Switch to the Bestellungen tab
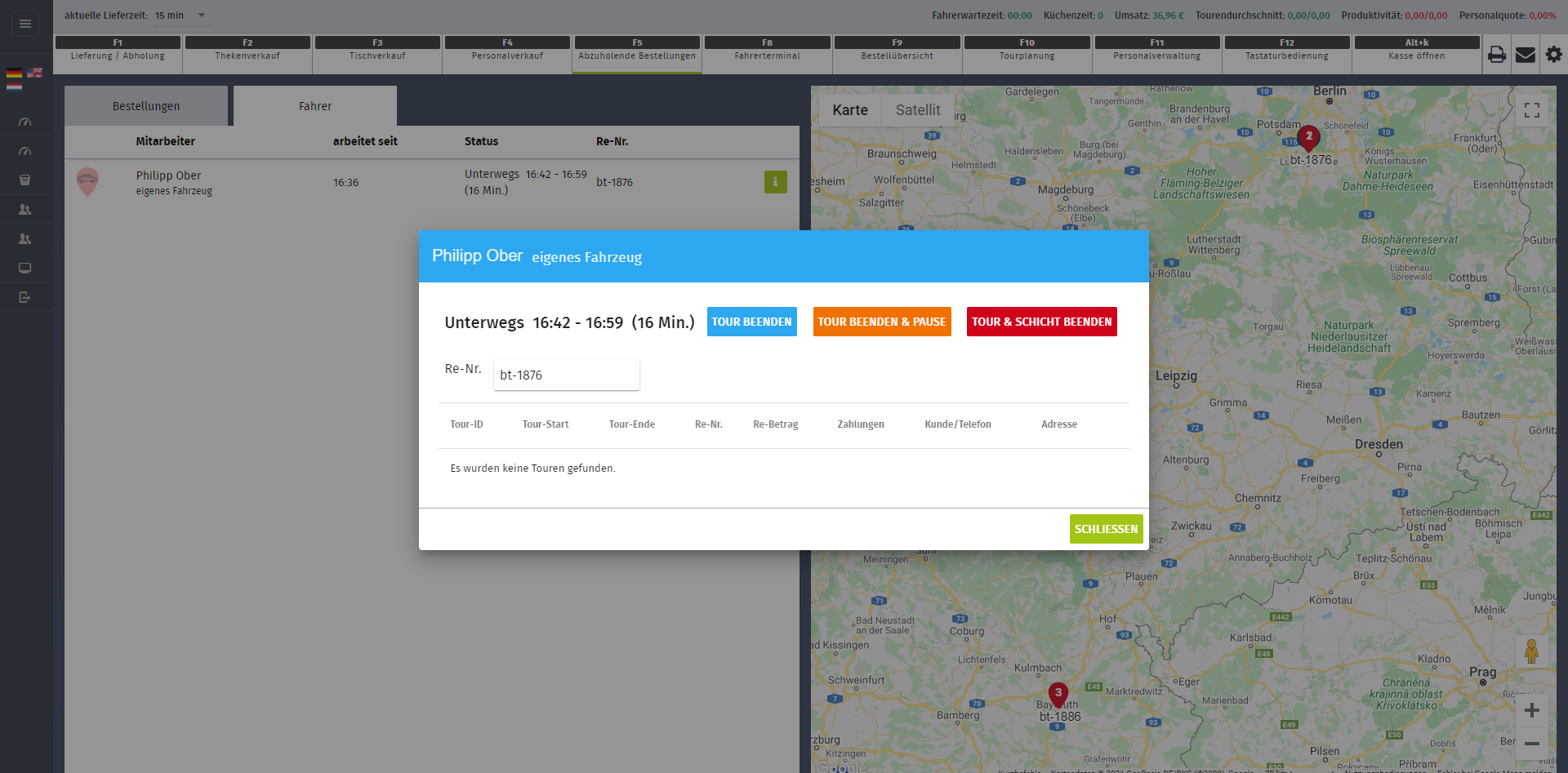This screenshot has height=773, width=1568. tap(146, 106)
